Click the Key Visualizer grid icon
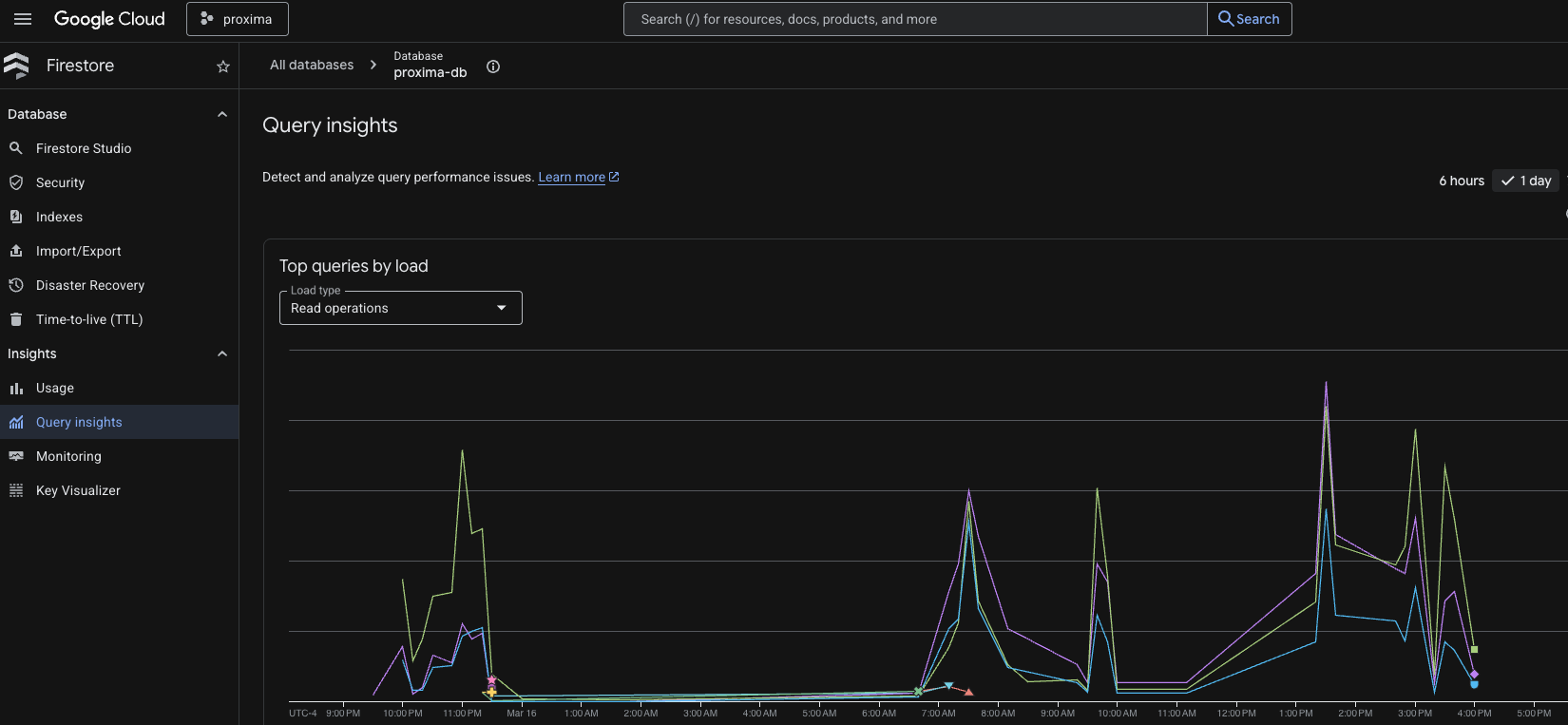 click(16, 490)
